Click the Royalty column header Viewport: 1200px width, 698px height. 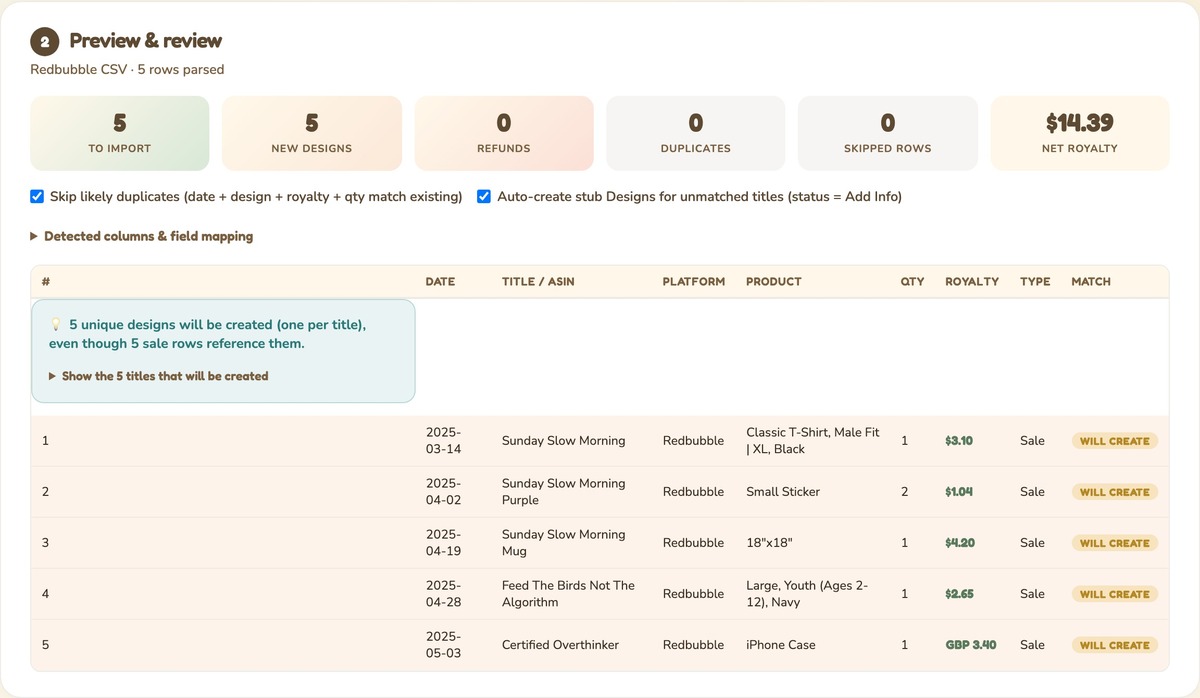coord(972,282)
